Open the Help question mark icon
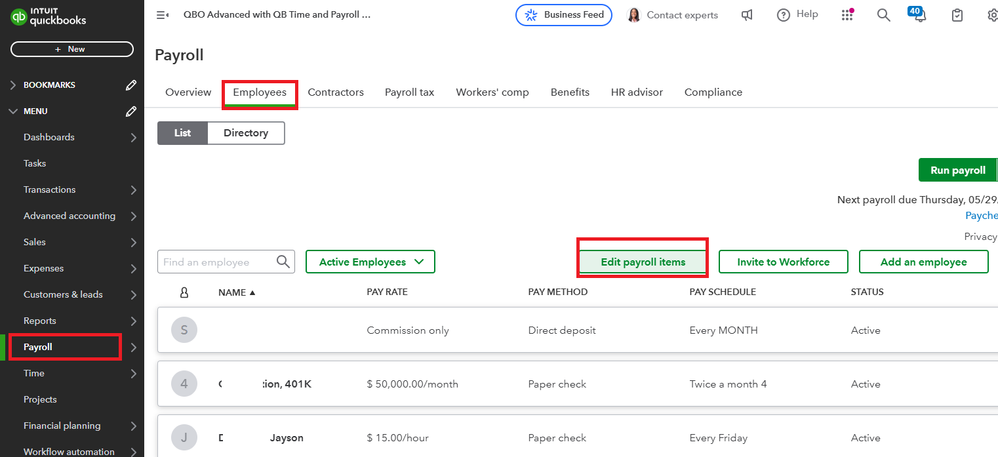 click(783, 15)
